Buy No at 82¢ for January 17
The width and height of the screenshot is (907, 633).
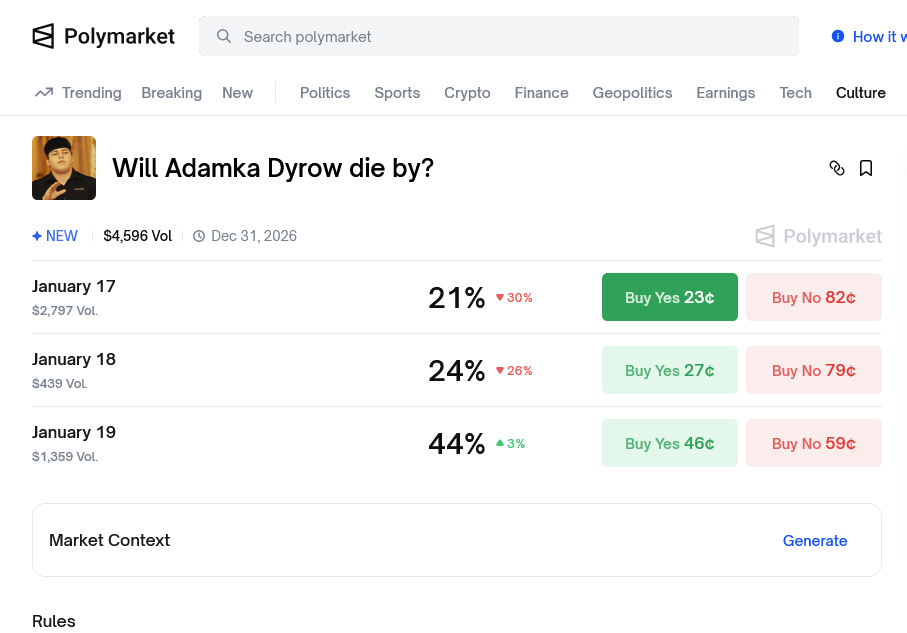tap(813, 297)
